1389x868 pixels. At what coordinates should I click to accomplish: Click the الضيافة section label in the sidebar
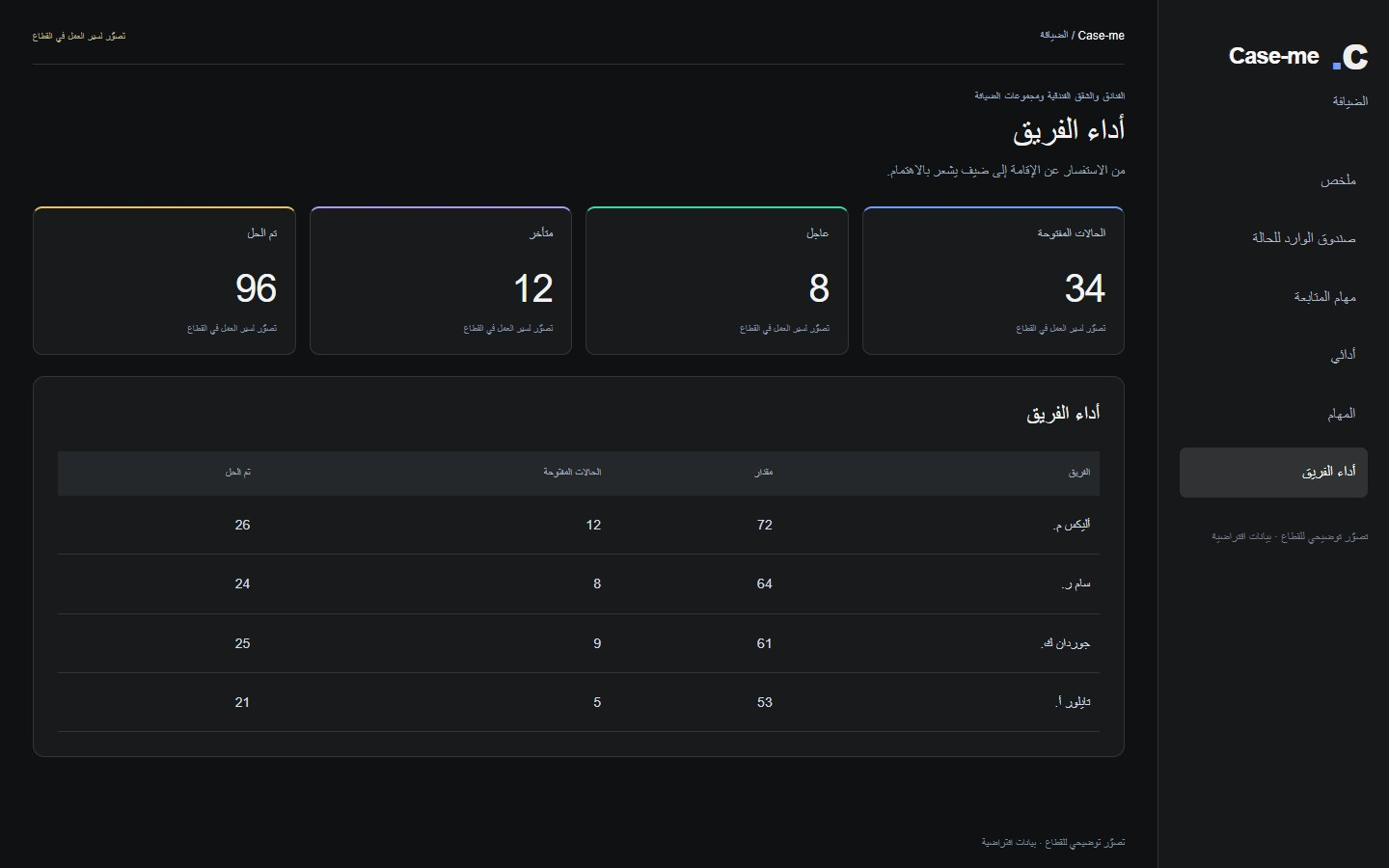(1349, 101)
